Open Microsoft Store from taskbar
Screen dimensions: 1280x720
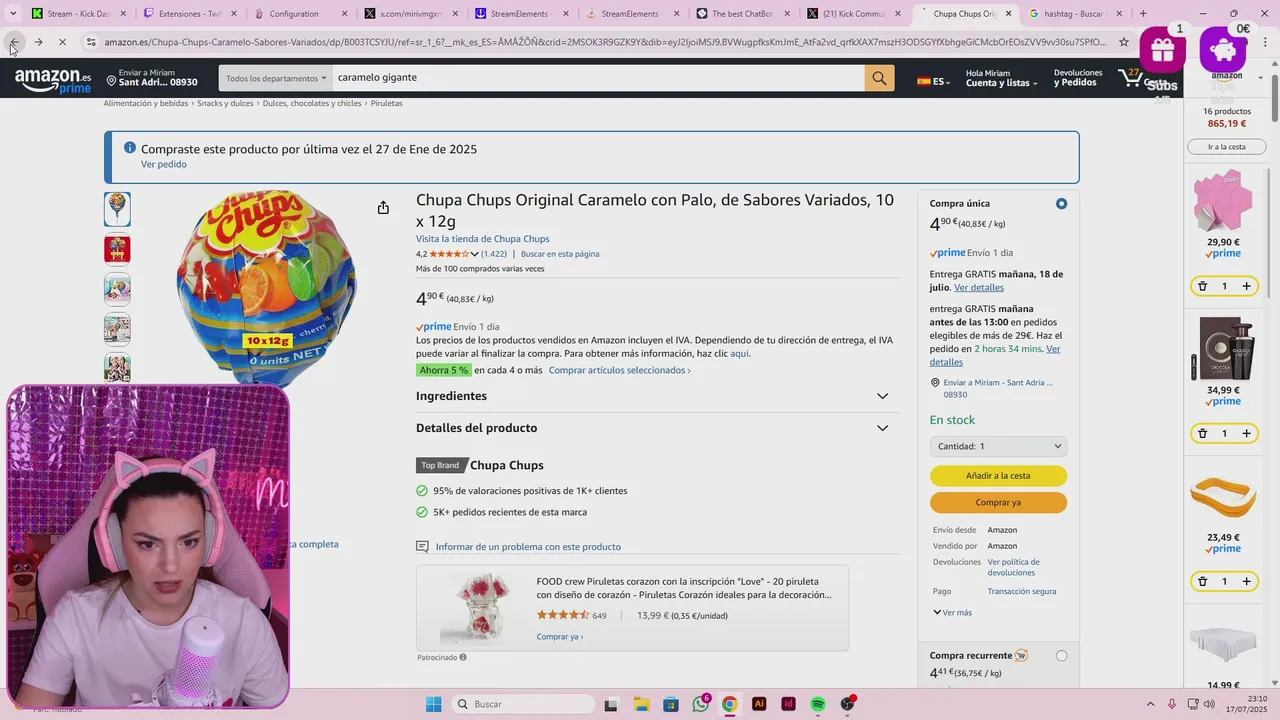[670, 704]
